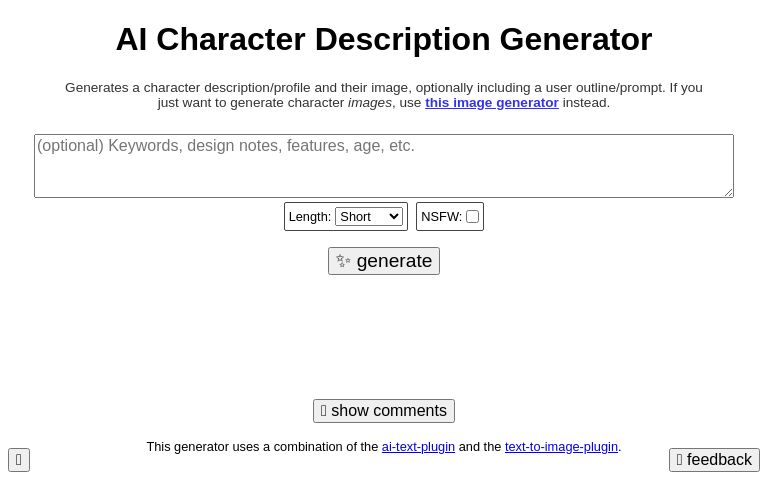Click the "This generator uses a combination" footer text
Screen dimensions: 768x480
(262, 447)
